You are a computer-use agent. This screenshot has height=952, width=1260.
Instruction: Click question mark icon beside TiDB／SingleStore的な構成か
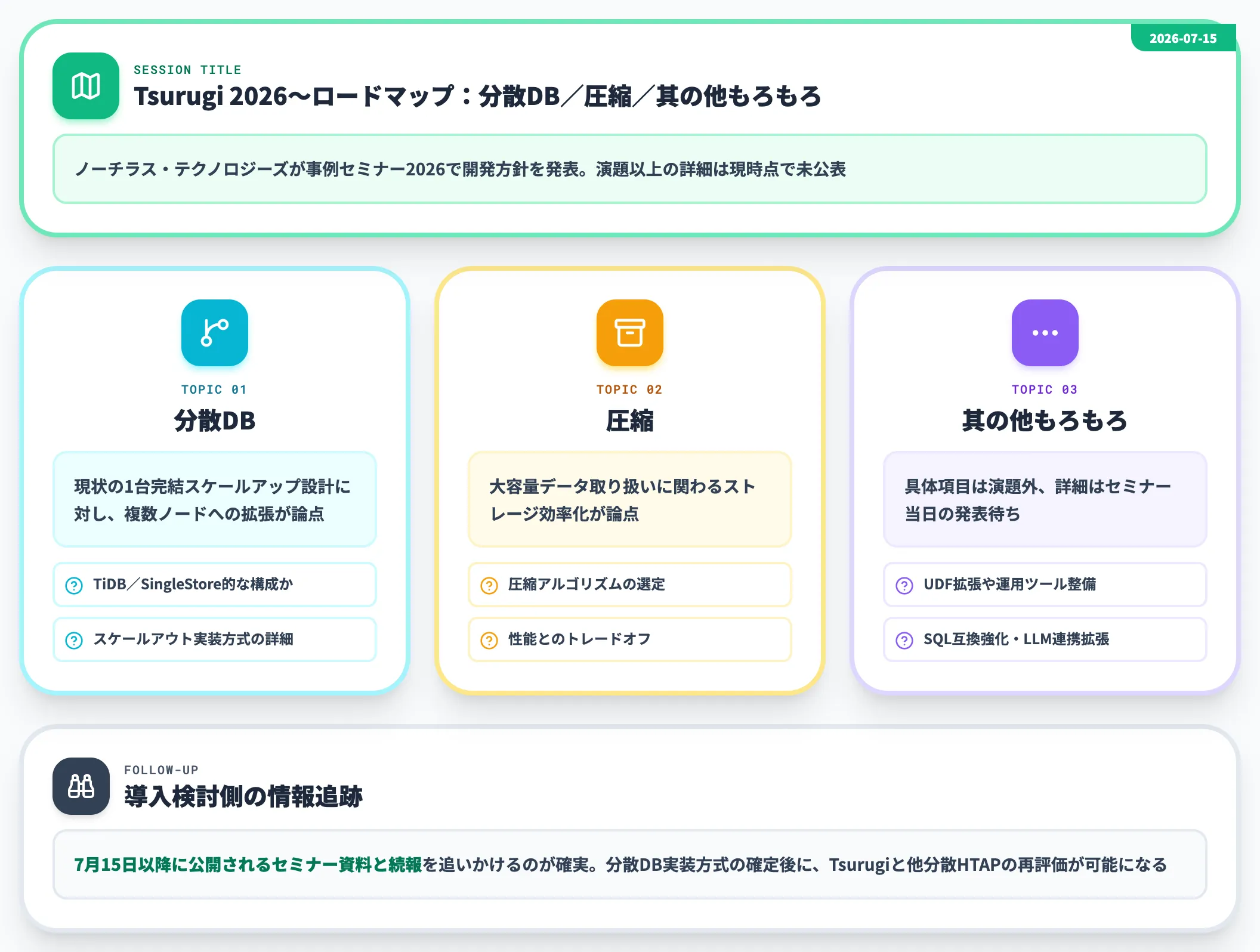coord(74,585)
